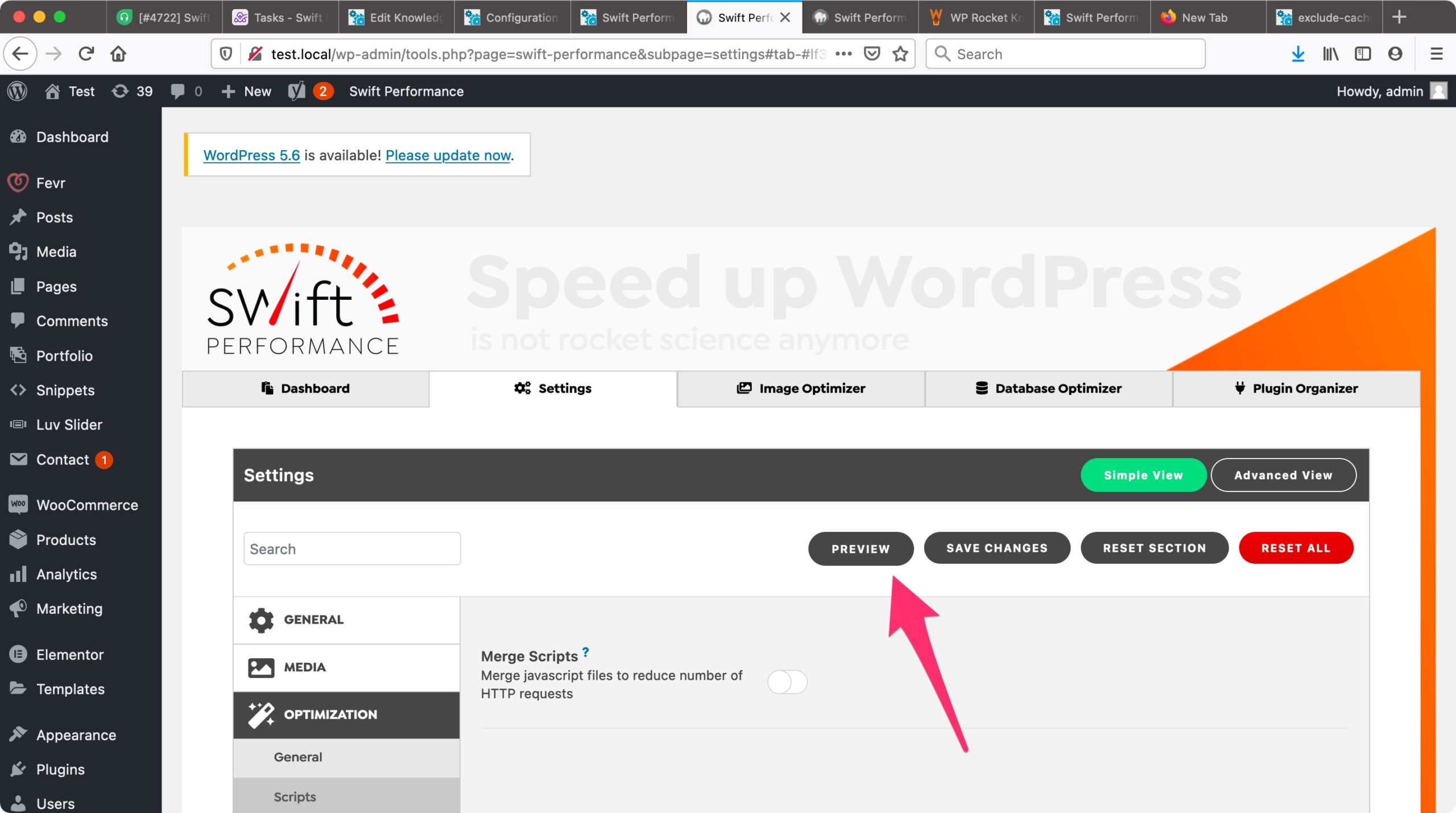Switch to the Dashboard plugin tab

305,389
